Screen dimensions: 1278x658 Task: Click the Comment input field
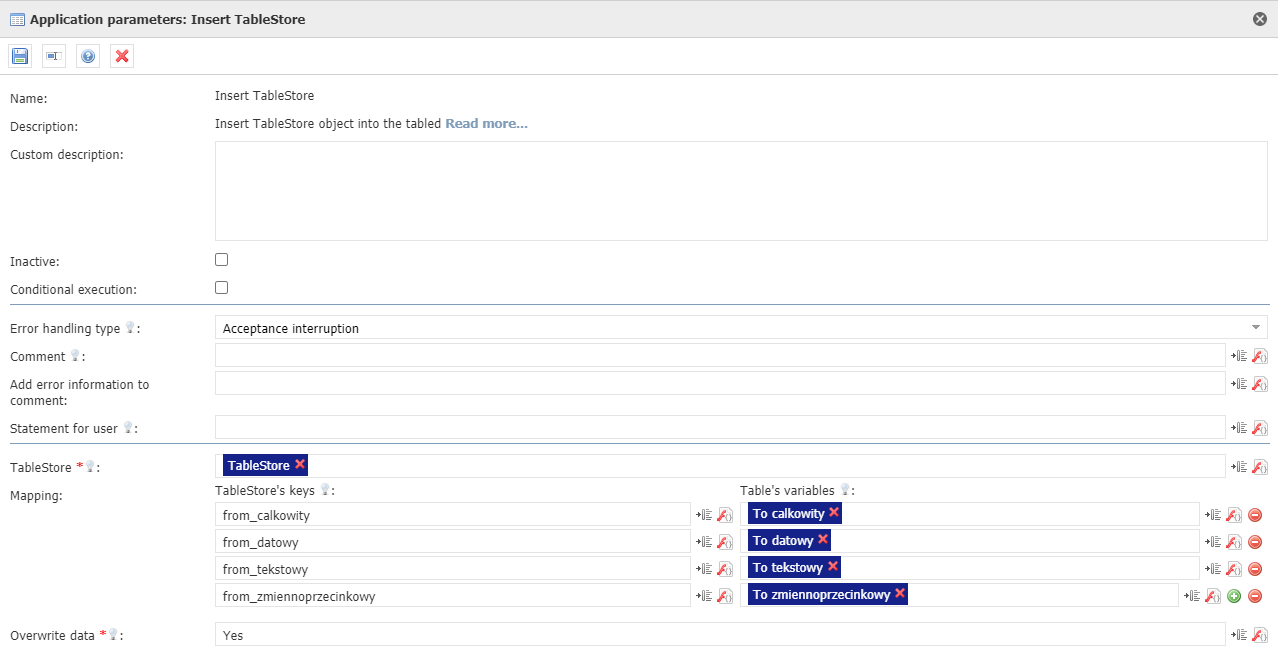pos(720,355)
